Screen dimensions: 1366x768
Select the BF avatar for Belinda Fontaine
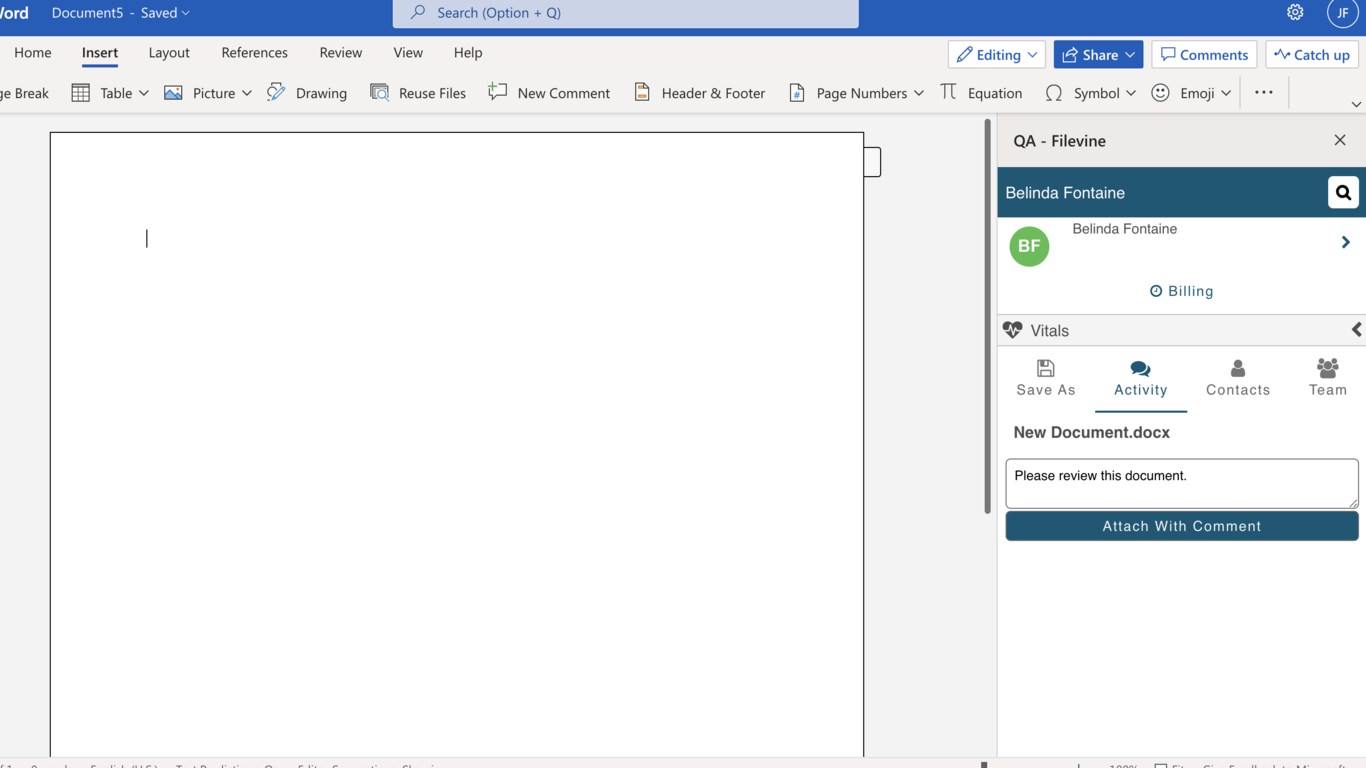1029,246
